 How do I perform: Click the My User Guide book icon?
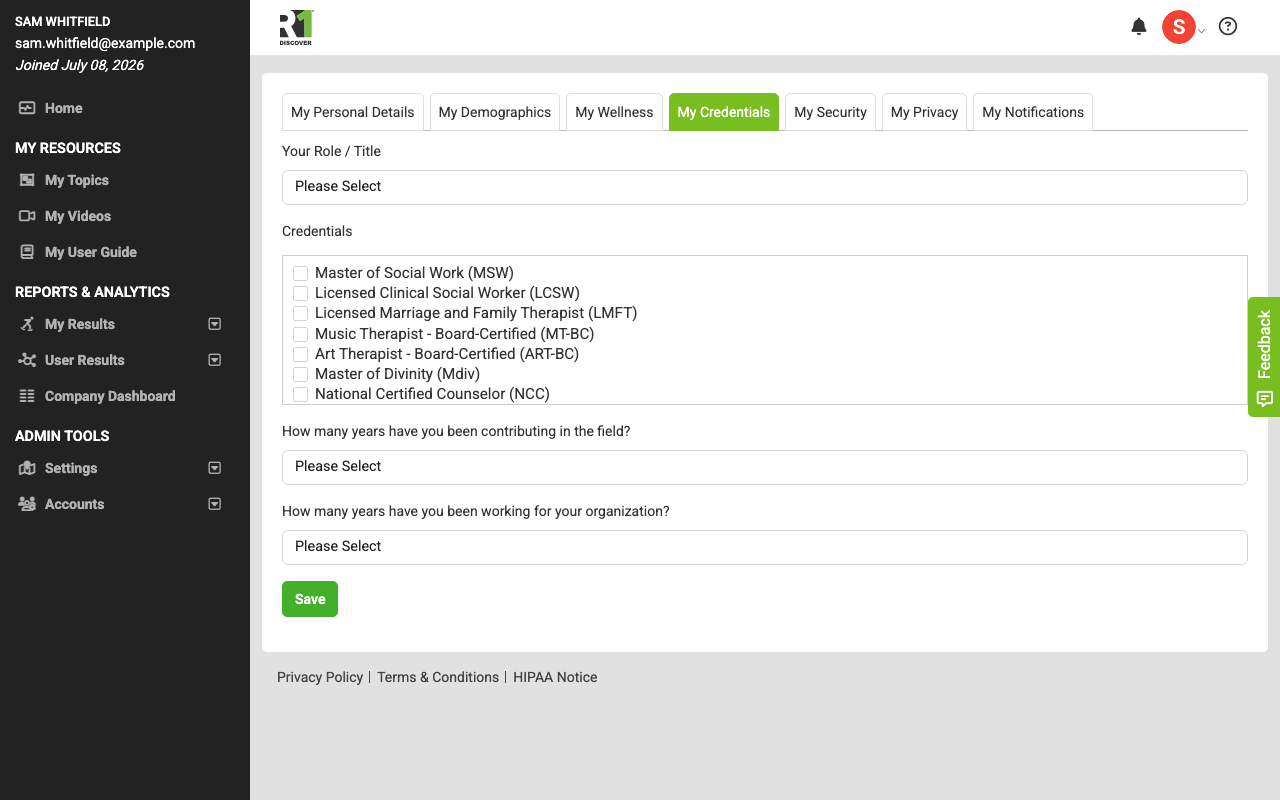(x=27, y=252)
